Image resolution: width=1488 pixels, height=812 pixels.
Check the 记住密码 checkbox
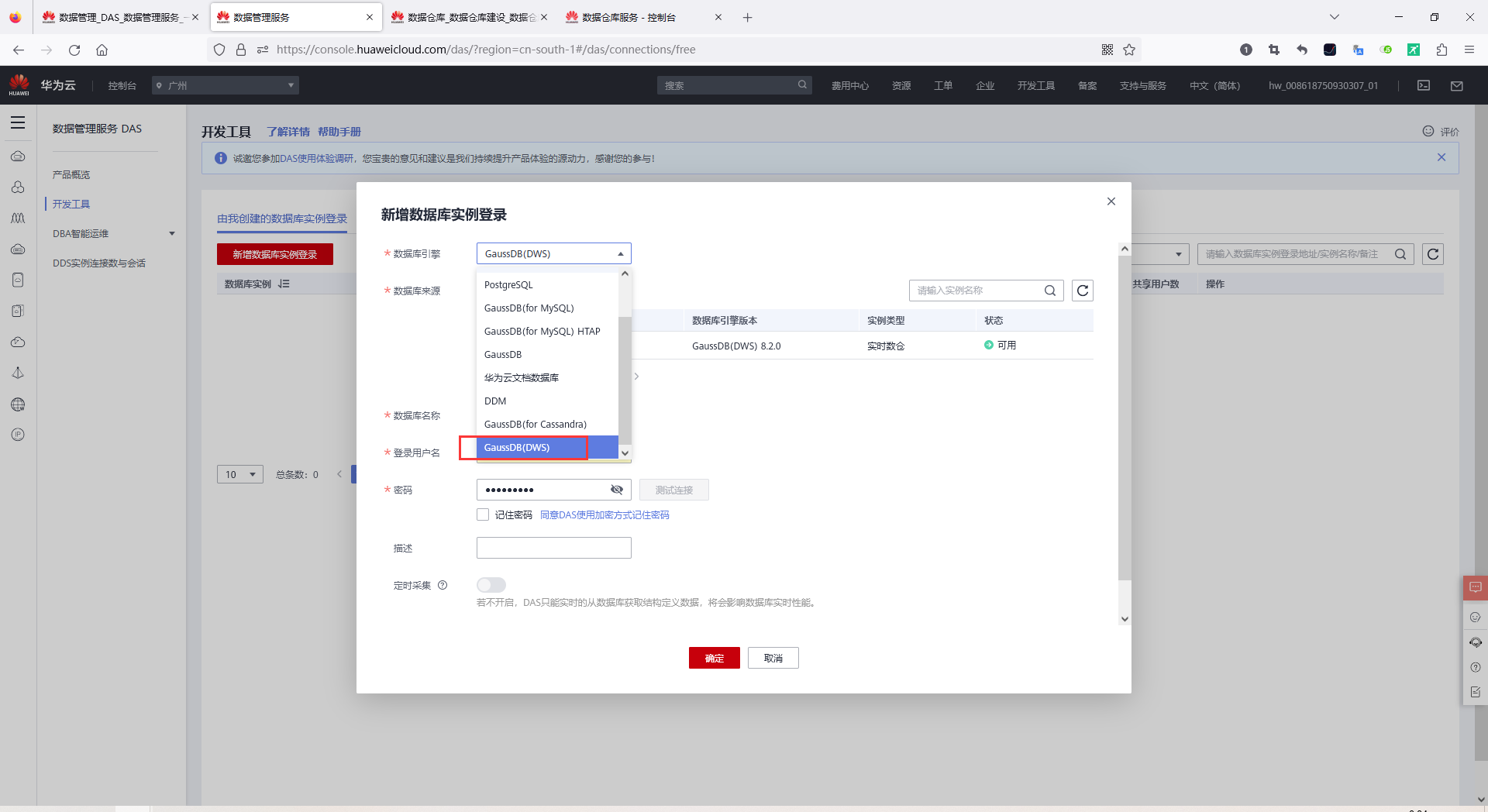483,514
